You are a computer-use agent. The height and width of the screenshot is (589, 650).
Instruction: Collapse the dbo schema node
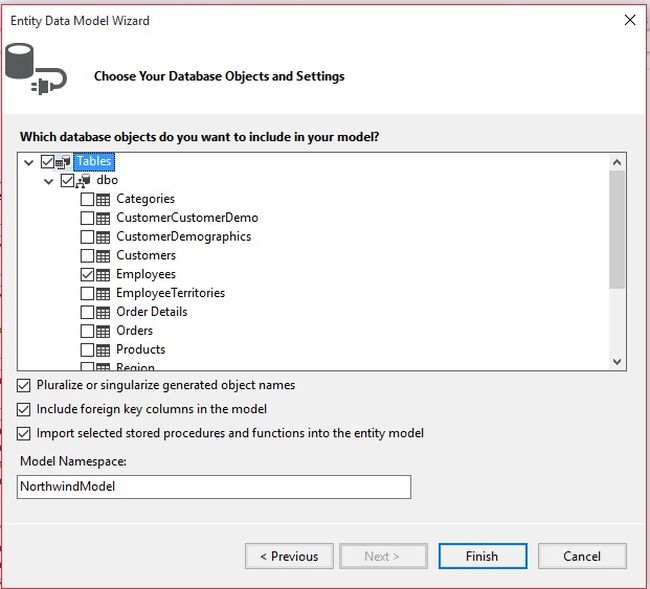(49, 181)
